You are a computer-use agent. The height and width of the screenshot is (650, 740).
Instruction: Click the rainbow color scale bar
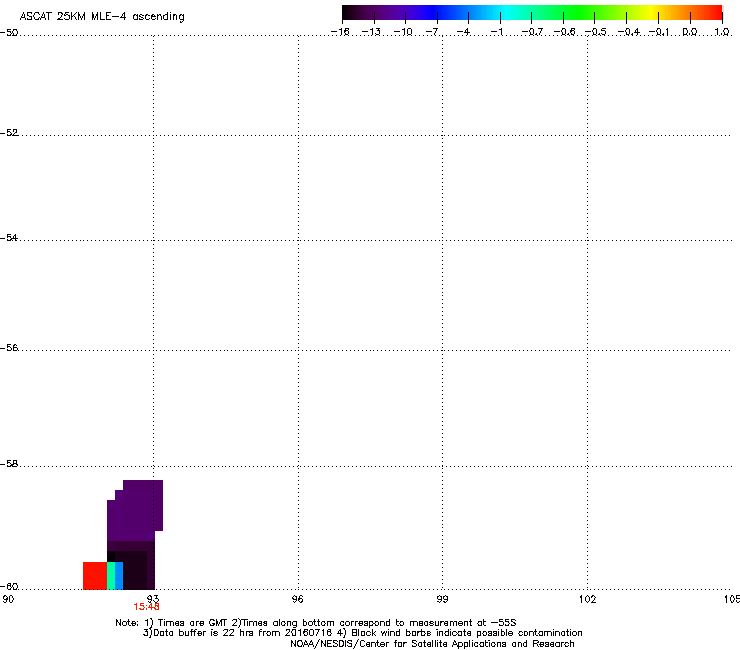(x=532, y=13)
